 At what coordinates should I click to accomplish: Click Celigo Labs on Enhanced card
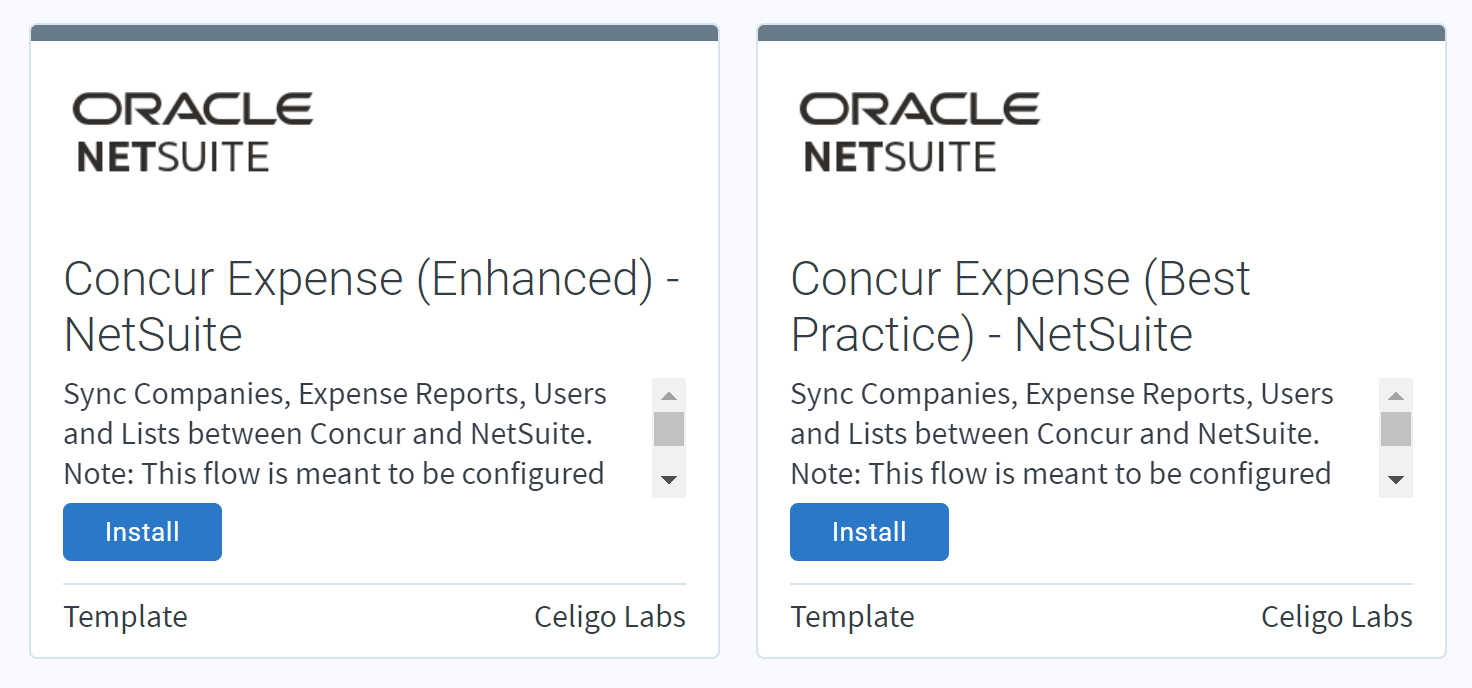pyautogui.click(x=610, y=617)
